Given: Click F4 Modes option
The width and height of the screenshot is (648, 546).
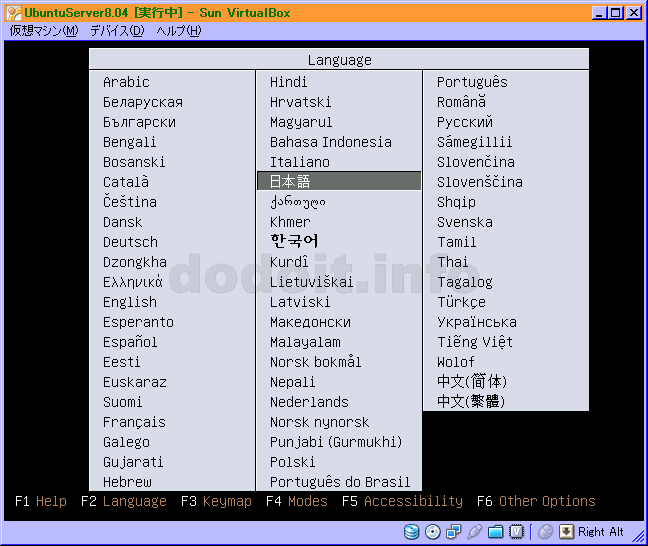Looking at the screenshot, I should pos(296,501).
